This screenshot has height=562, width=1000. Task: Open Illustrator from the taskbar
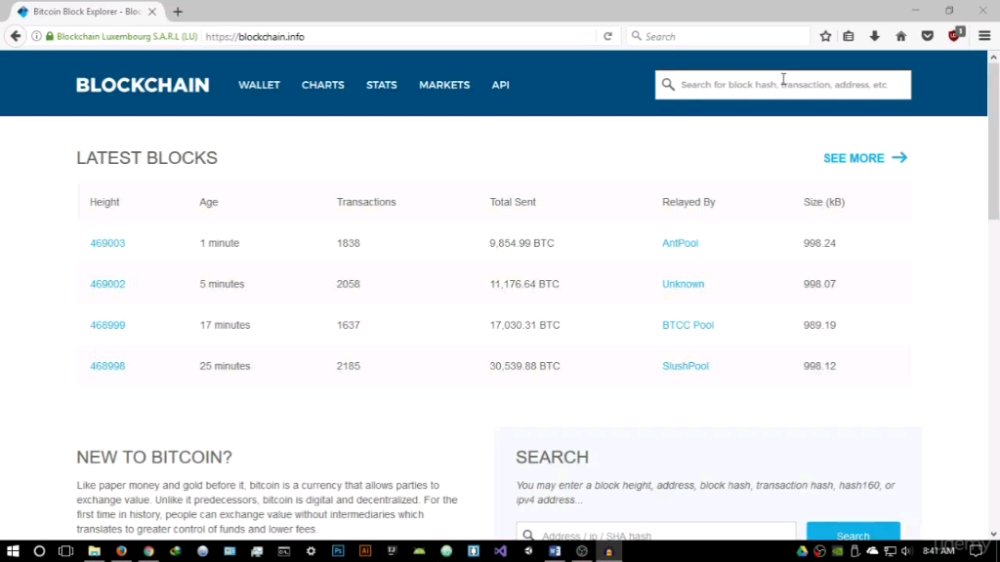tap(365, 551)
